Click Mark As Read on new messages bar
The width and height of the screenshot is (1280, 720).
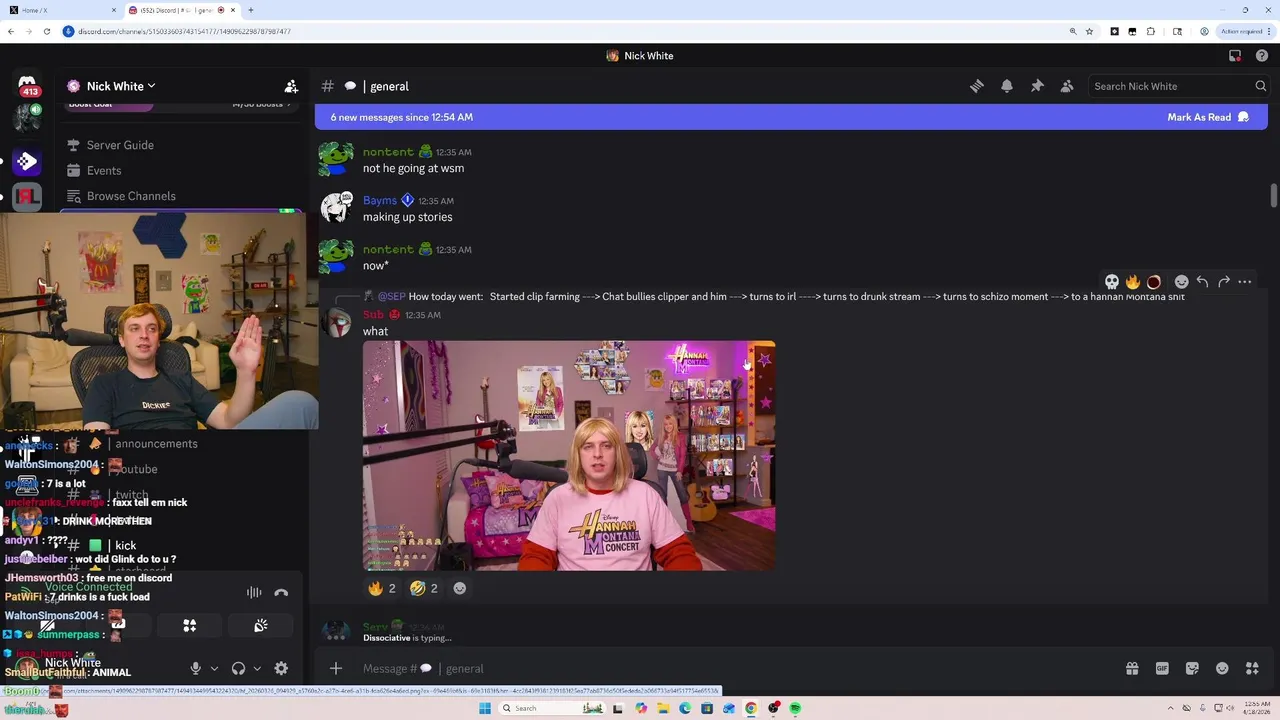(1208, 117)
